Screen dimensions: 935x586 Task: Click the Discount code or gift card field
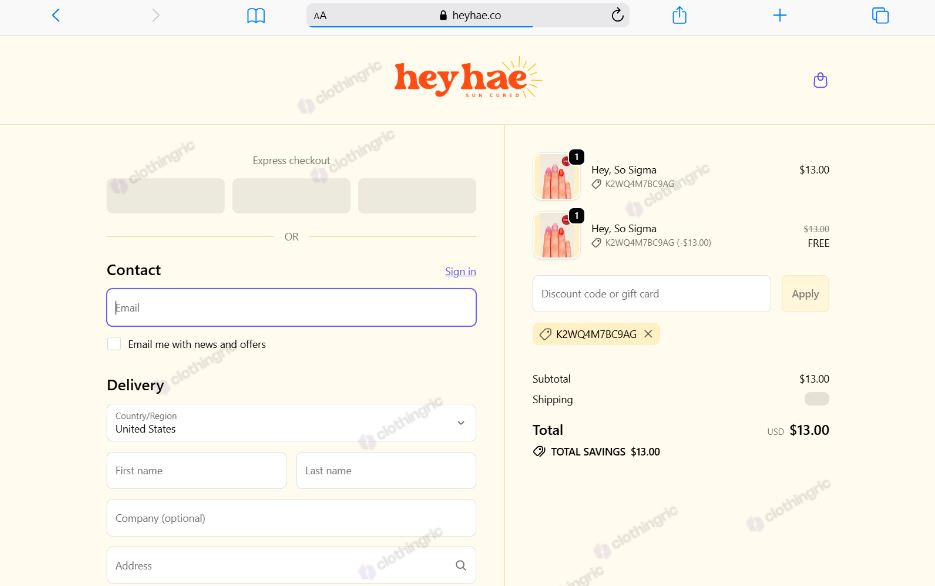(x=652, y=293)
